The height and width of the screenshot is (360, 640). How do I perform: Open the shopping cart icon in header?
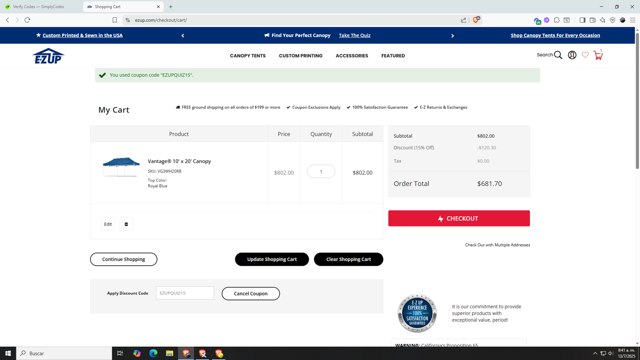598,55
